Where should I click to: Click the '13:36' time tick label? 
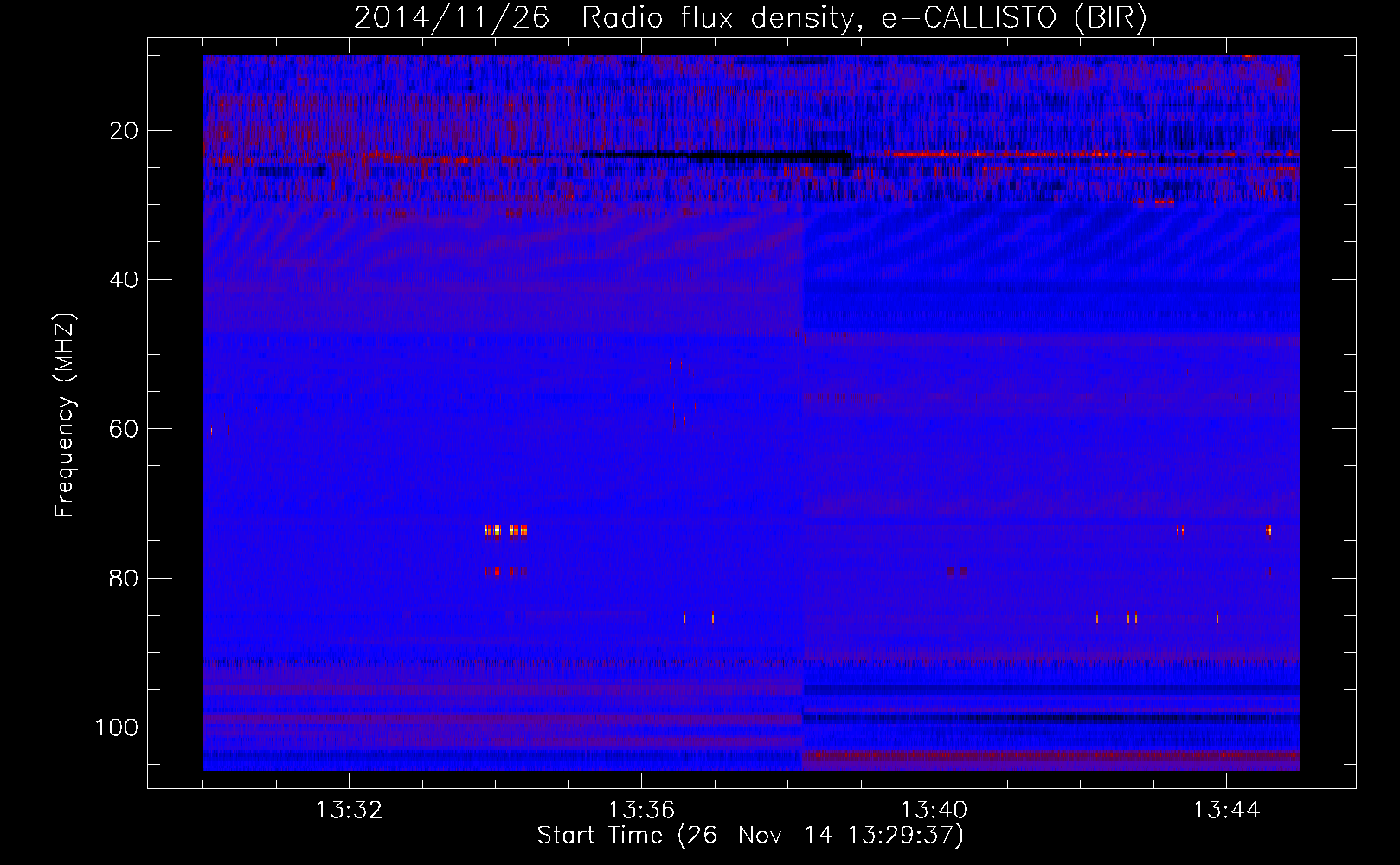pos(641,811)
